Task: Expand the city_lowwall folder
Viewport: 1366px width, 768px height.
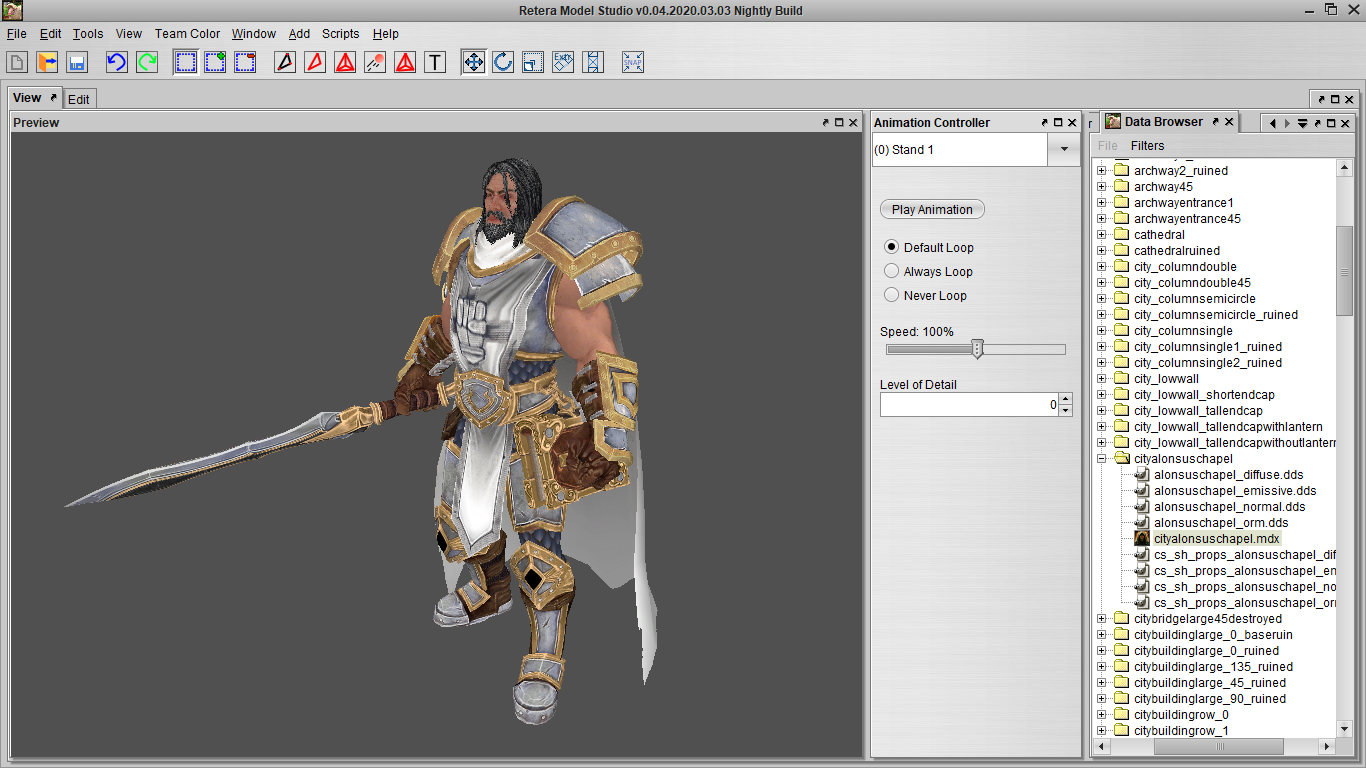Action: (1102, 379)
